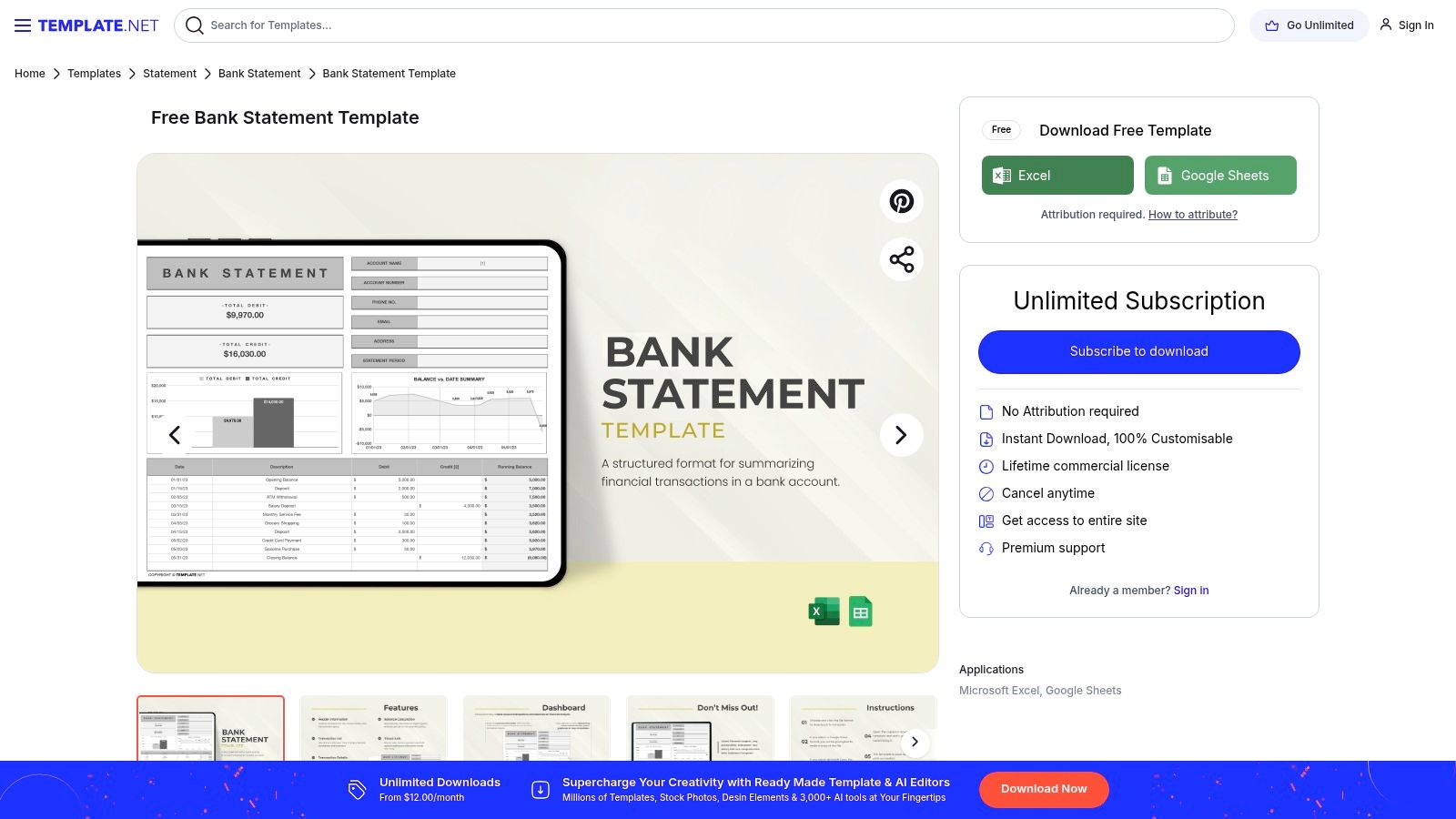Click Subscribe to download
Image resolution: width=1456 pixels, height=819 pixels.
point(1139,351)
